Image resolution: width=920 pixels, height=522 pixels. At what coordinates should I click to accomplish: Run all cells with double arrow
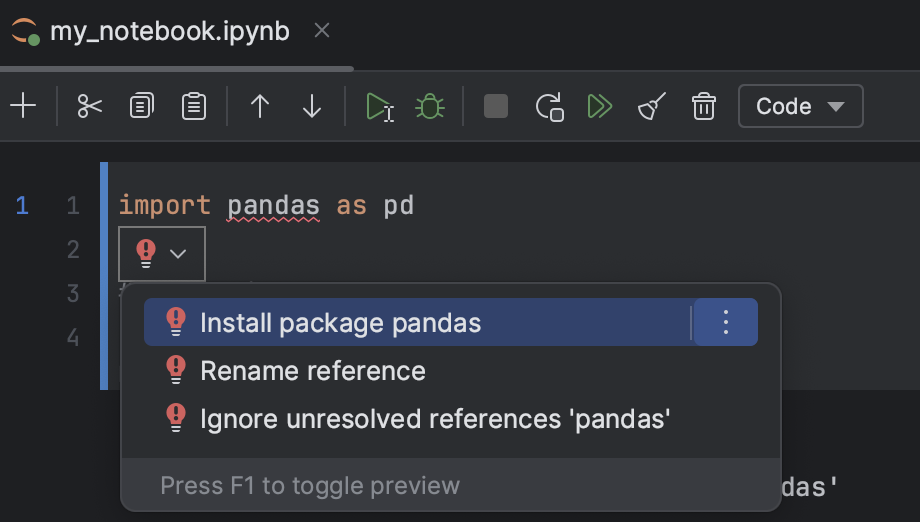[x=600, y=106]
